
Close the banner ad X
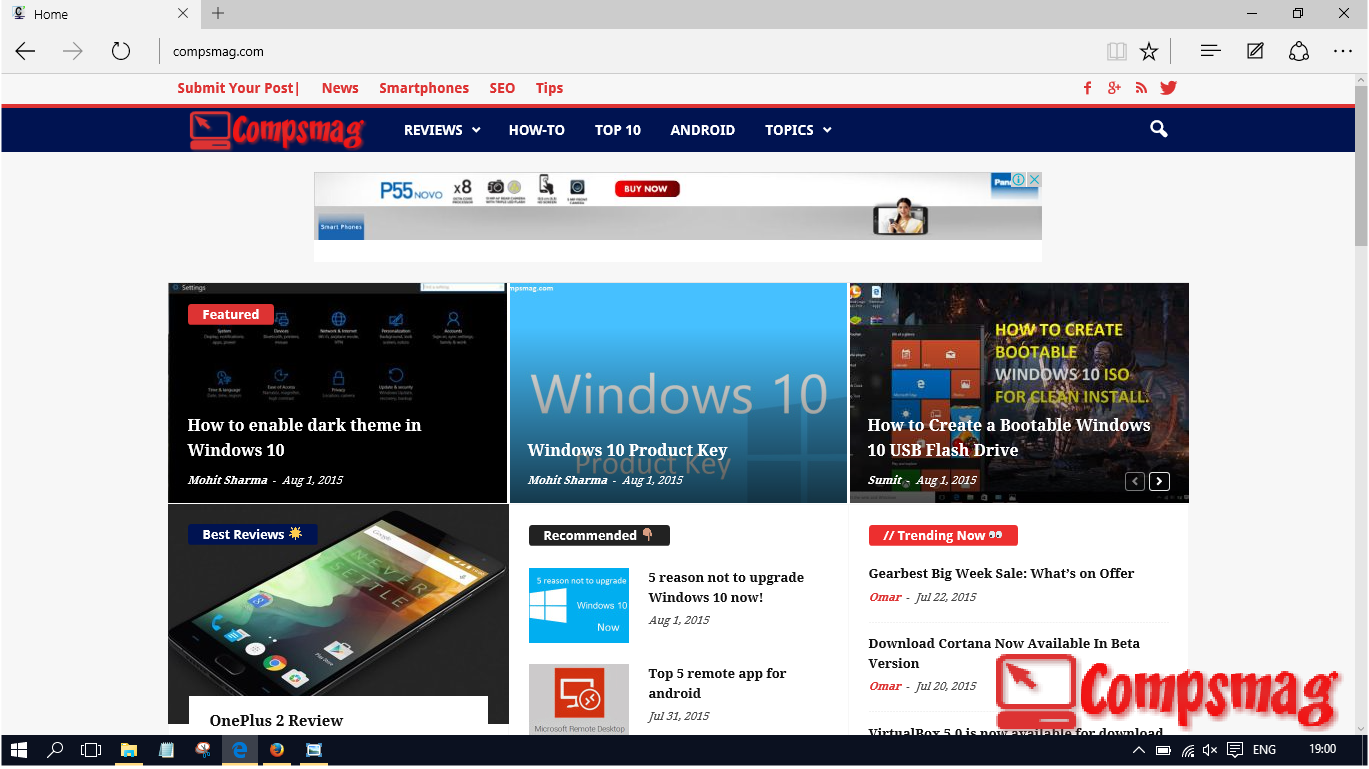click(x=1034, y=180)
